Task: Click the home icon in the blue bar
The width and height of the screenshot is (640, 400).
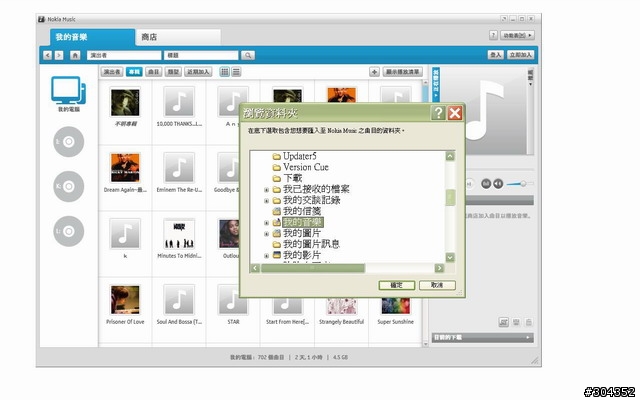Action: point(75,55)
